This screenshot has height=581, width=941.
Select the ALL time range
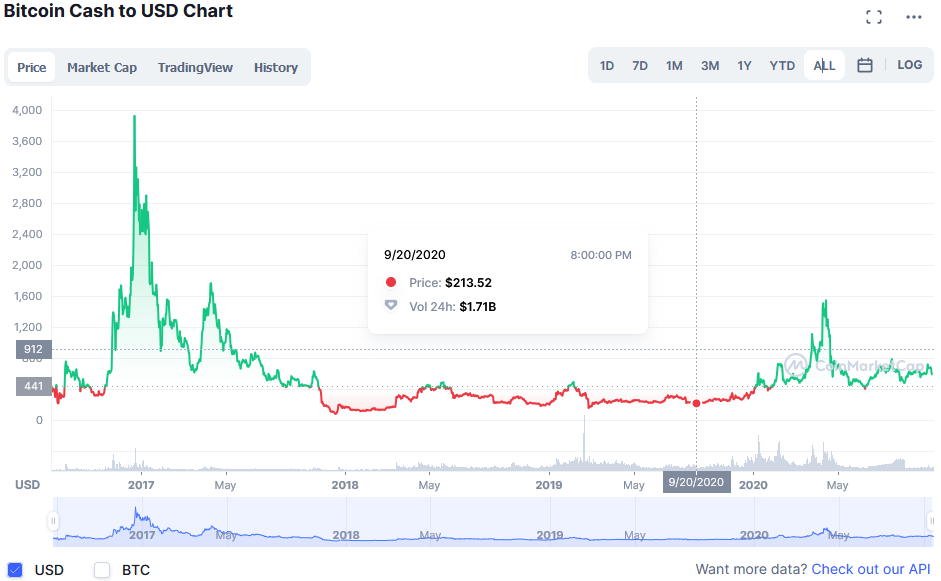825,65
